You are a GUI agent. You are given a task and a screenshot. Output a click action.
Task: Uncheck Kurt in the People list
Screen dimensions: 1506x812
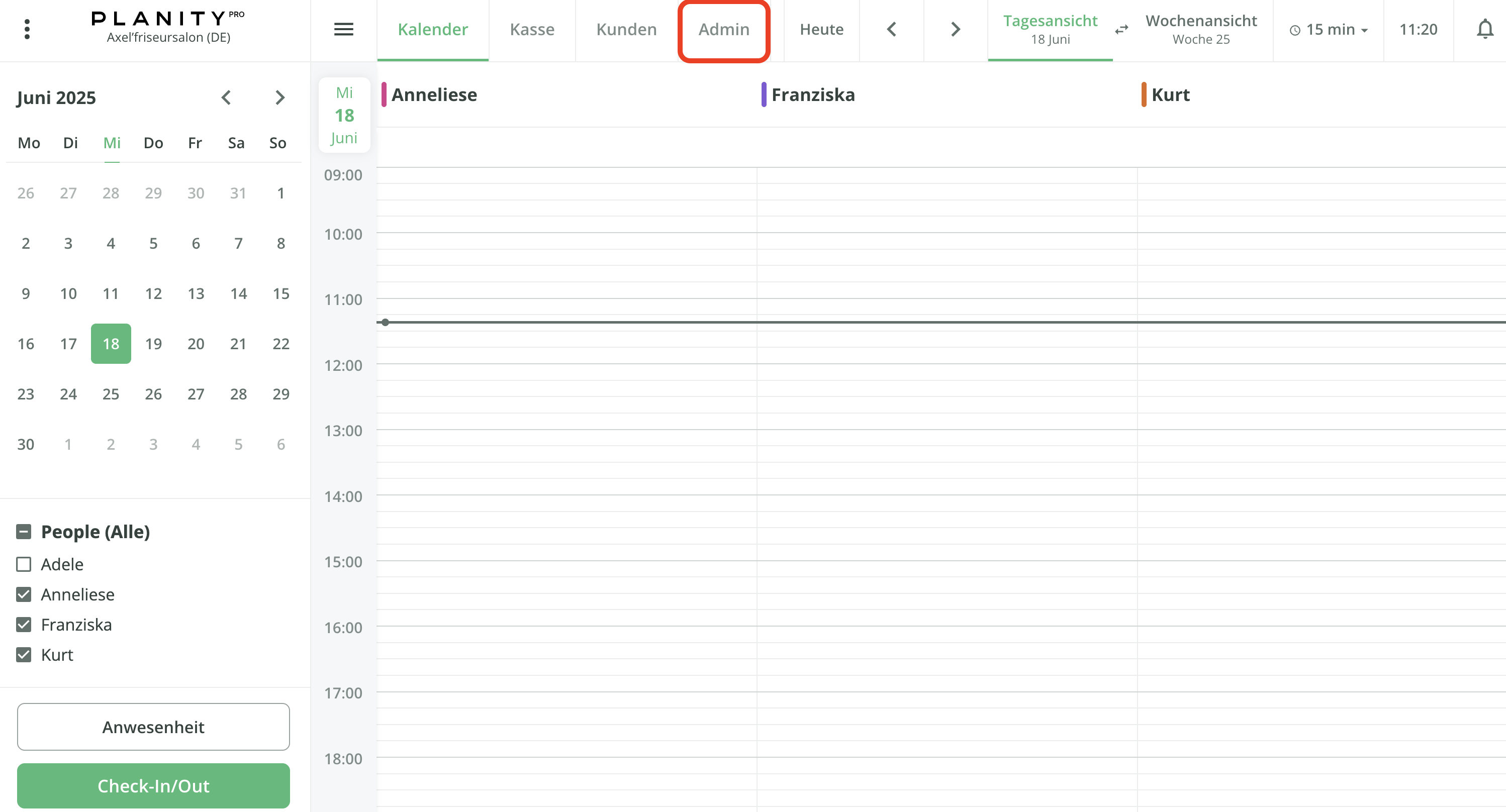pyautogui.click(x=24, y=655)
